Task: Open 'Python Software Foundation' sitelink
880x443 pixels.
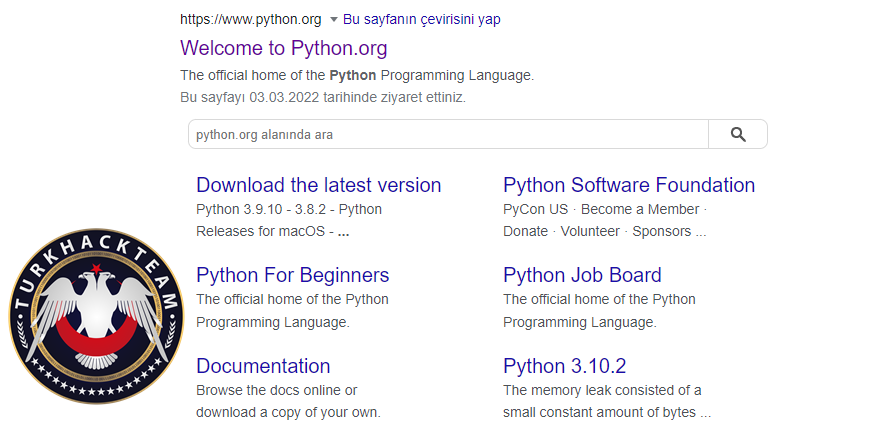Action: 629,185
